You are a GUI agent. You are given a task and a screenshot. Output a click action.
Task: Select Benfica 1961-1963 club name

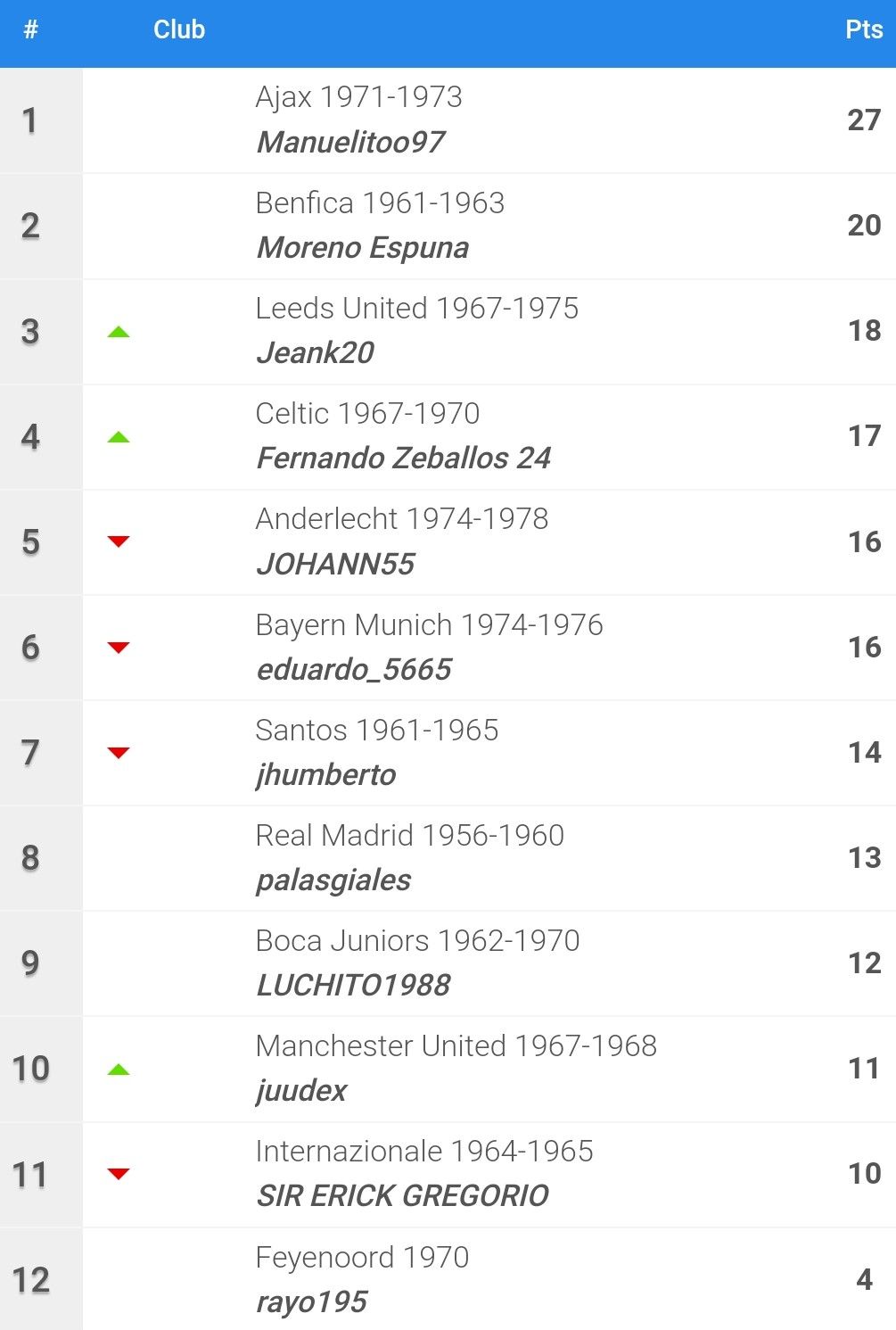tap(380, 202)
